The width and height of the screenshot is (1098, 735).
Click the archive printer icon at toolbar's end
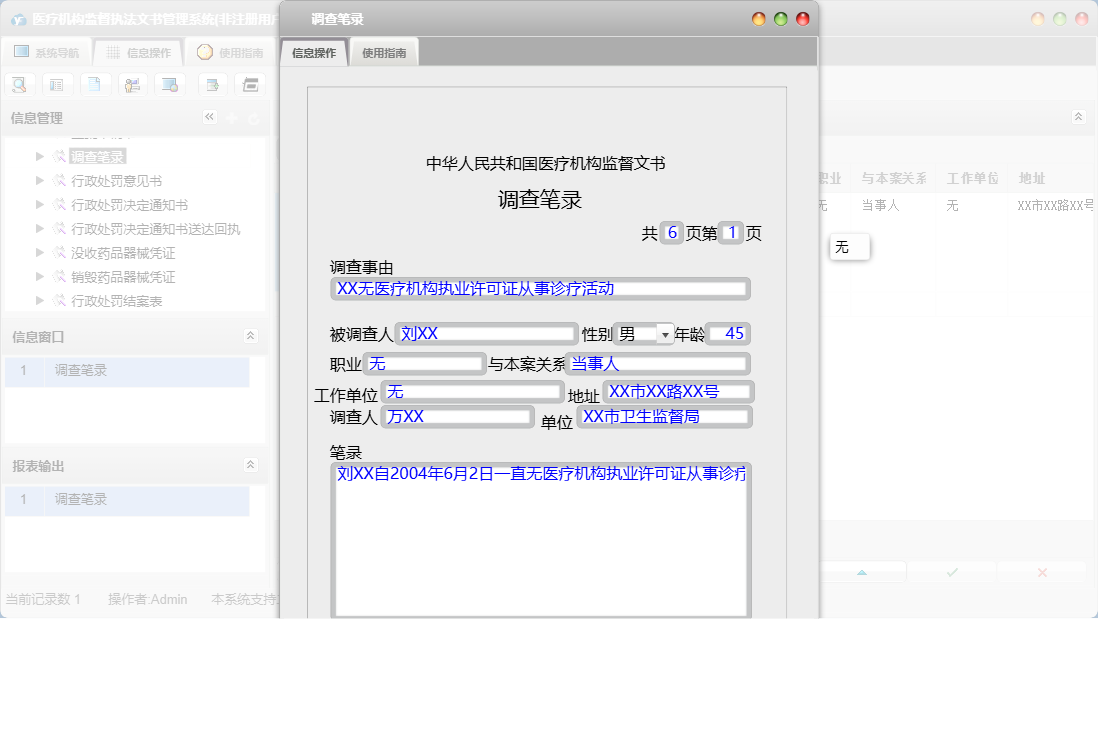click(252, 84)
